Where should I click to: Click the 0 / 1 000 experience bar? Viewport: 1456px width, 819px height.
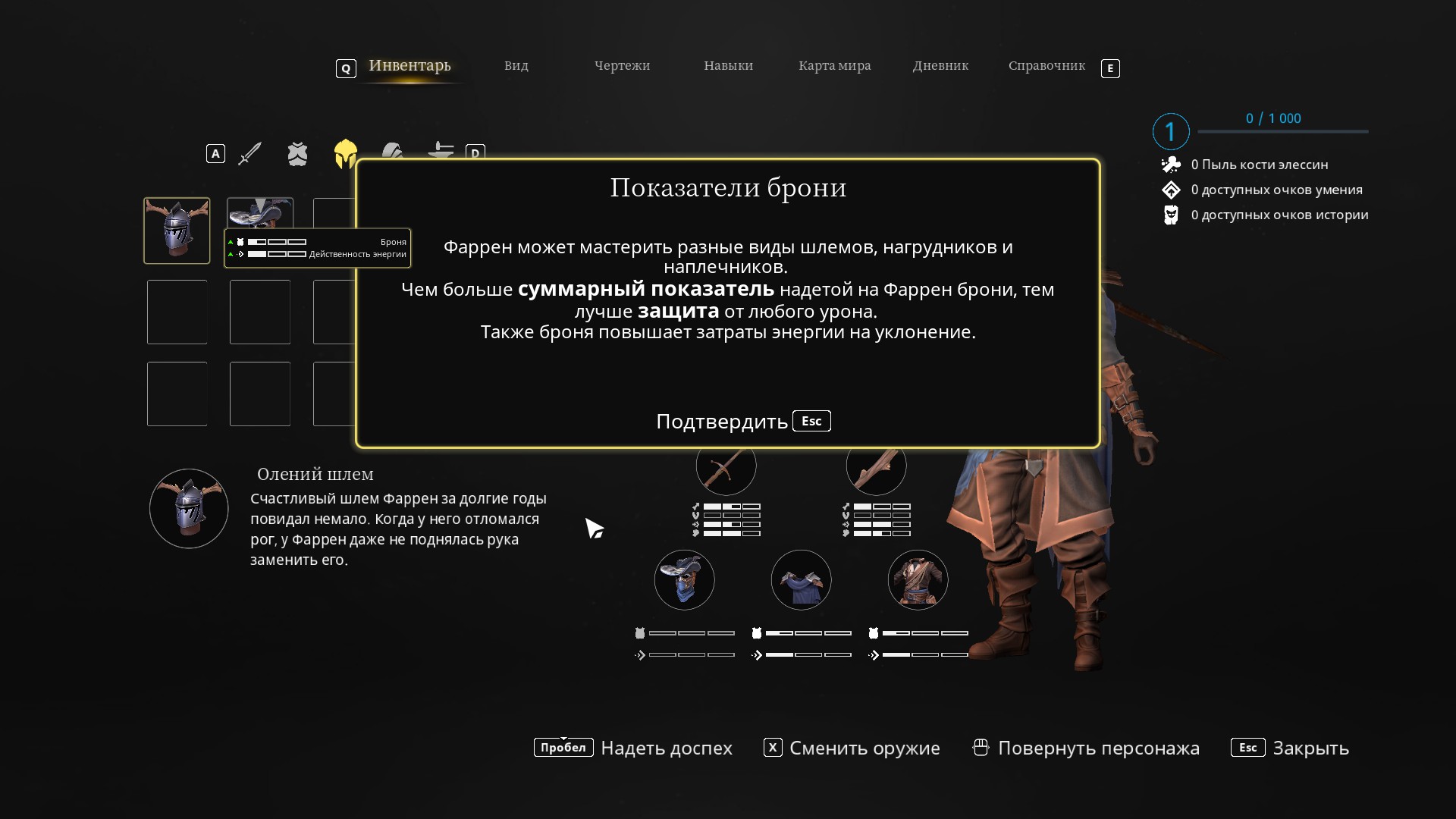coord(1283,132)
